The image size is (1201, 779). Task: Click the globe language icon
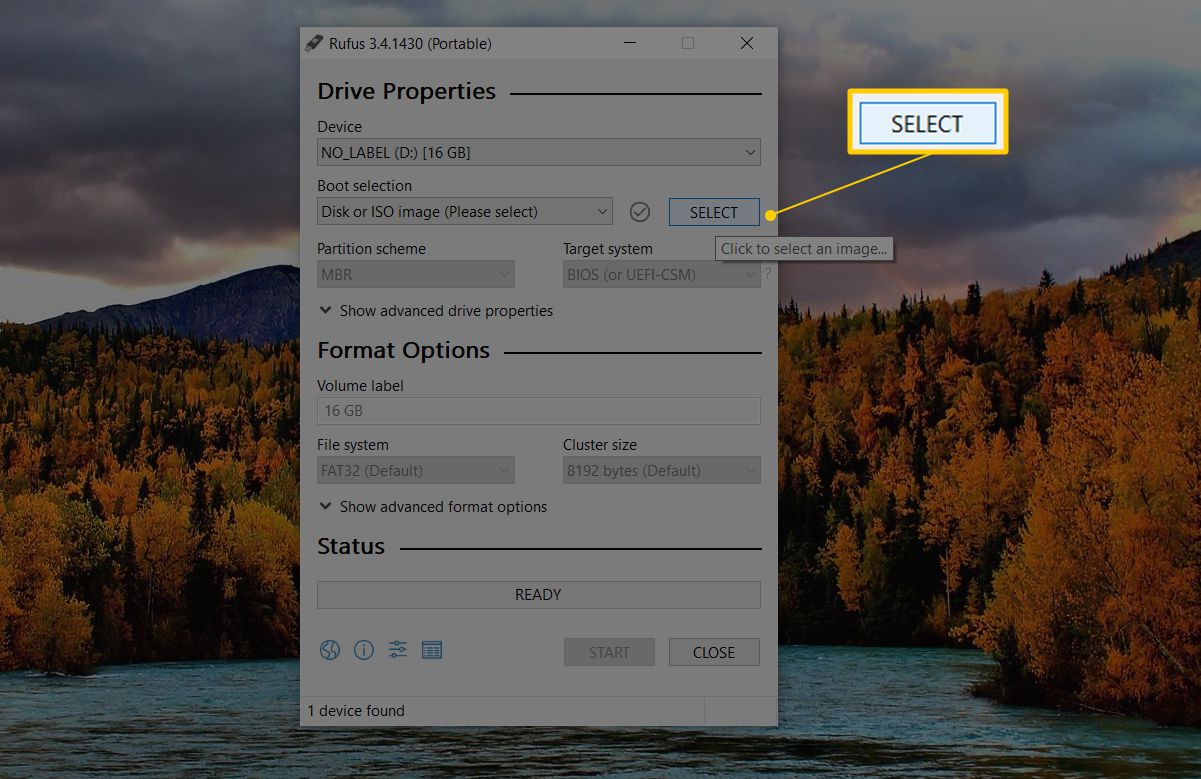[x=330, y=651]
